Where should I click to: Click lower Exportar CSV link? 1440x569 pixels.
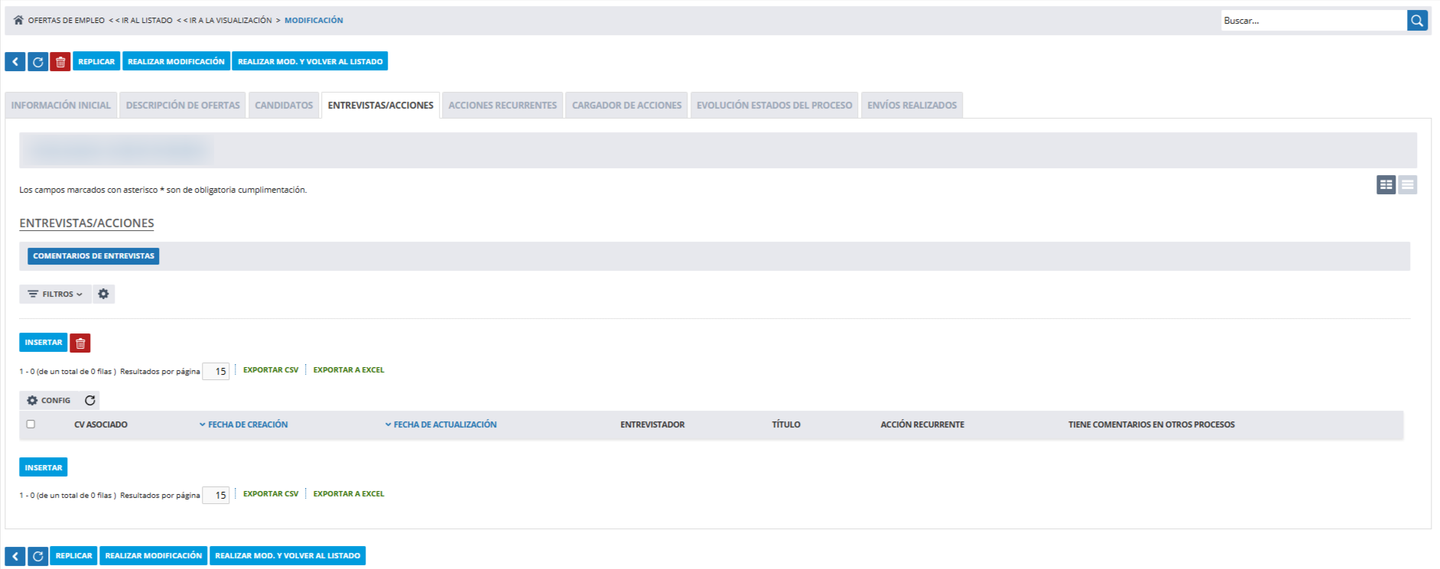271,494
